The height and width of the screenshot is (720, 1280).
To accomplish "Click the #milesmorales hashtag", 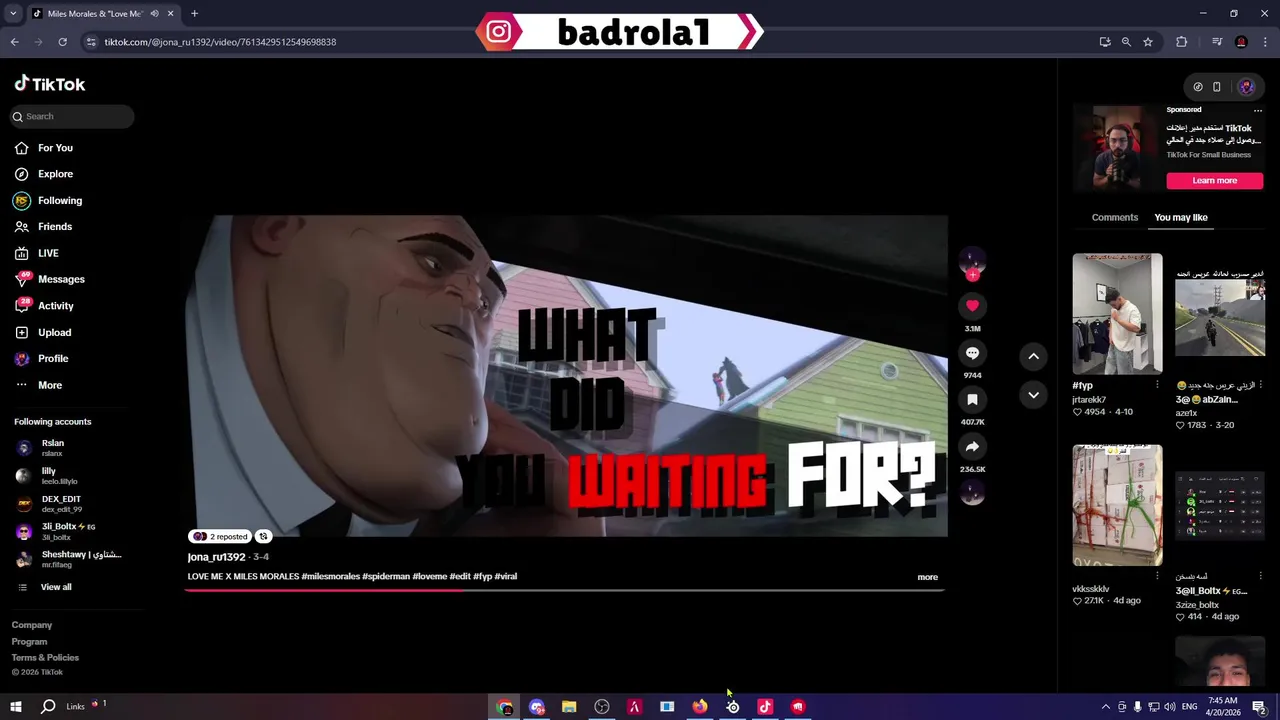I will pos(331,577).
